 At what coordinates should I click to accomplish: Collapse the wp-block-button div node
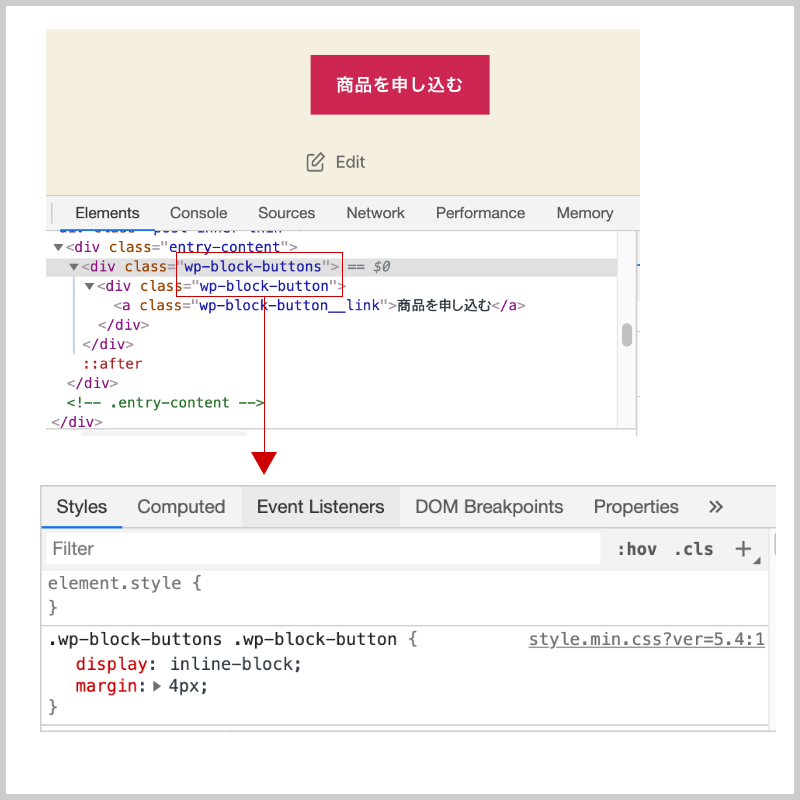click(x=89, y=286)
